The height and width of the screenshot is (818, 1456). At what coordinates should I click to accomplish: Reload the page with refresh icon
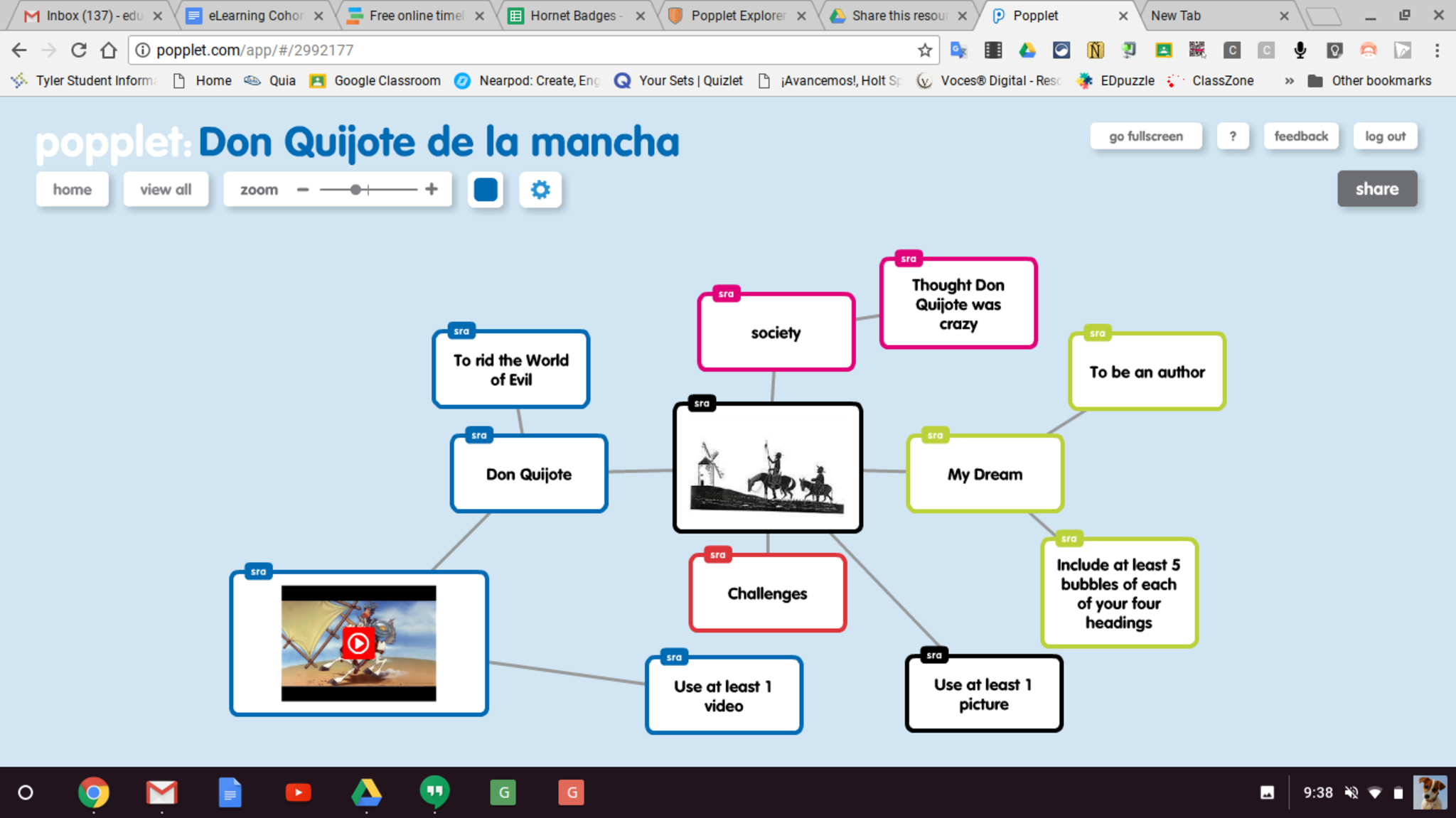[79, 50]
